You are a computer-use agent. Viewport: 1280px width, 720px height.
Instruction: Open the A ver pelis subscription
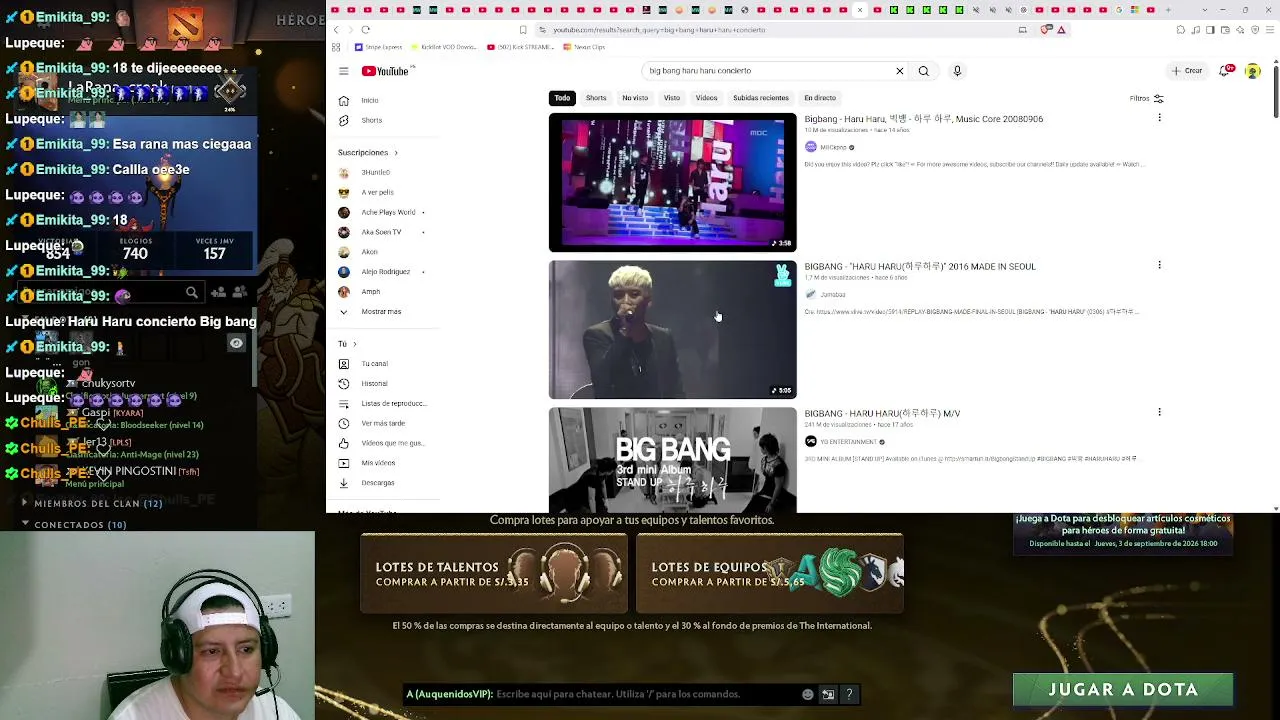(x=377, y=192)
